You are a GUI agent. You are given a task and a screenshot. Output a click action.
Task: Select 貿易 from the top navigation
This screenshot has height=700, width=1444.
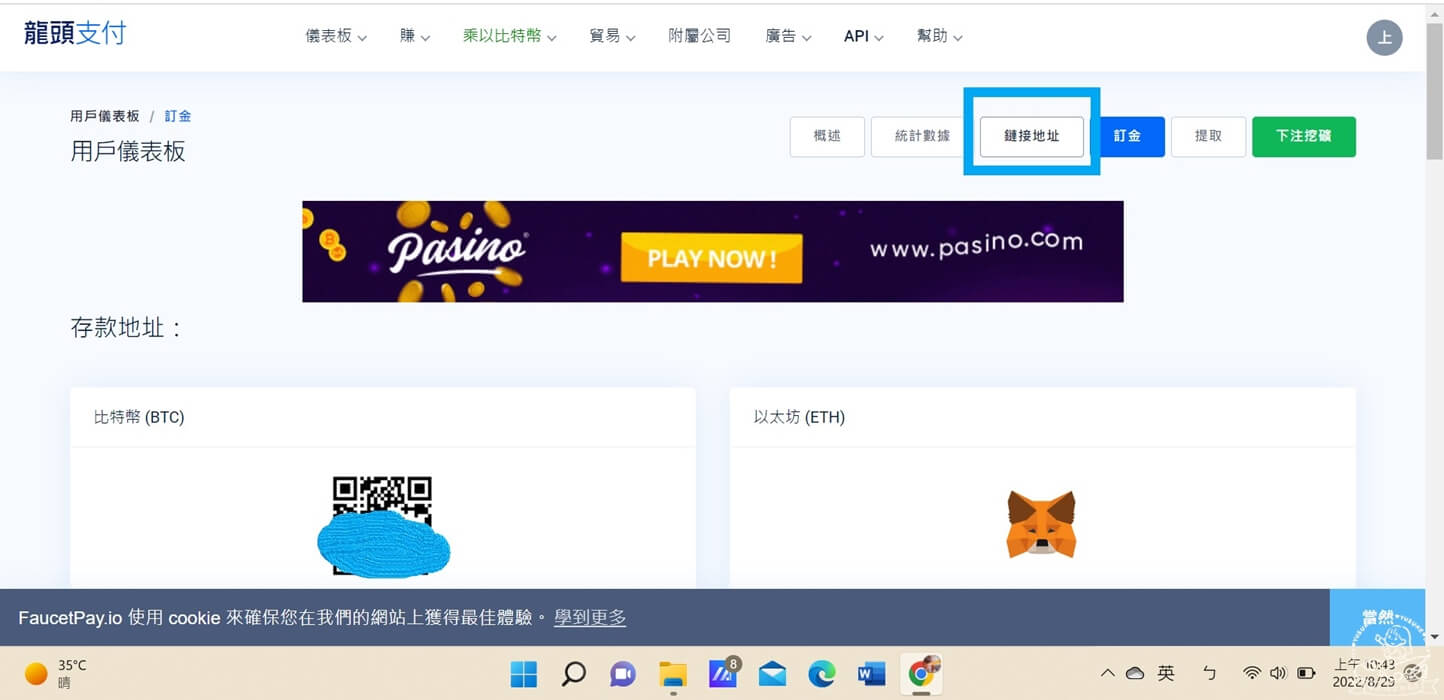(x=611, y=36)
